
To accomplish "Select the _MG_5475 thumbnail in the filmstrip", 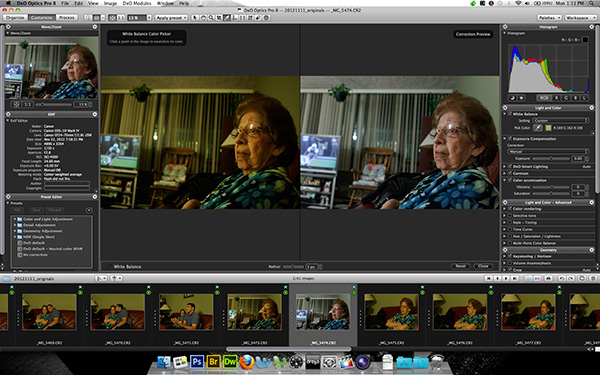I will (391, 312).
